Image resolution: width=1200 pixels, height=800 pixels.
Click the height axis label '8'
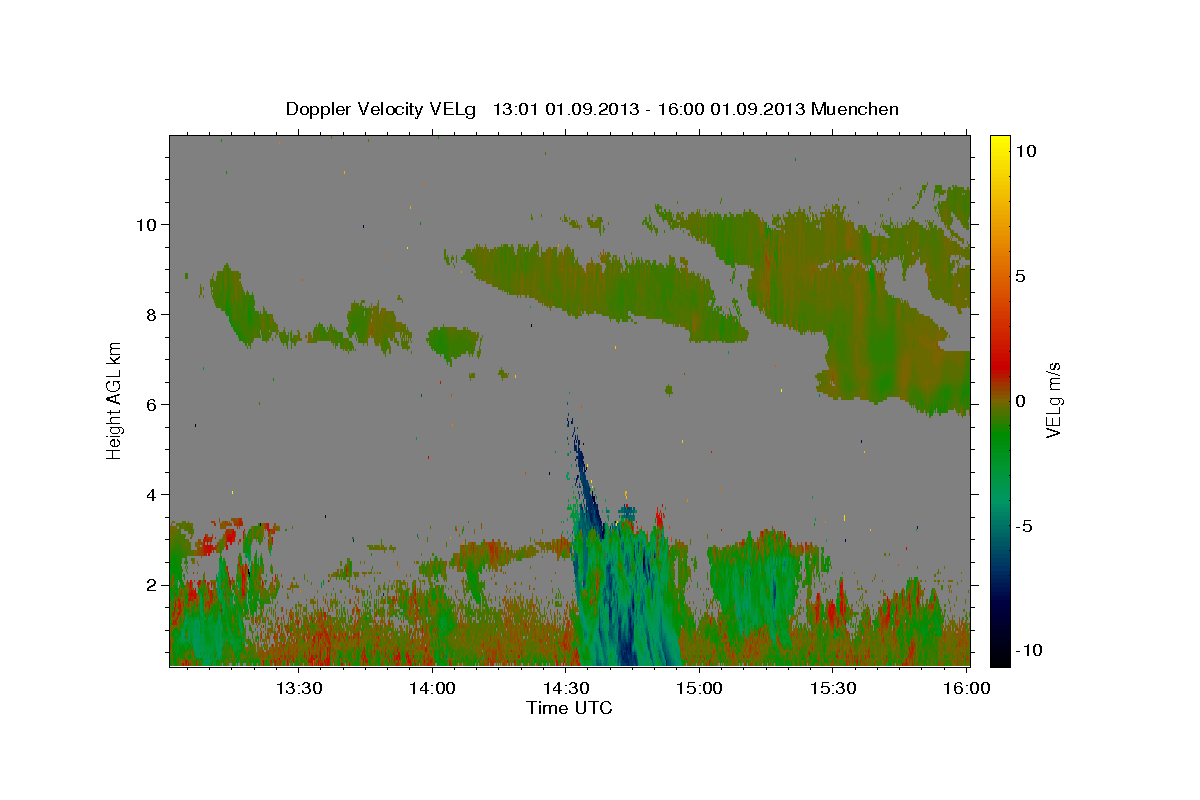[x=151, y=315]
